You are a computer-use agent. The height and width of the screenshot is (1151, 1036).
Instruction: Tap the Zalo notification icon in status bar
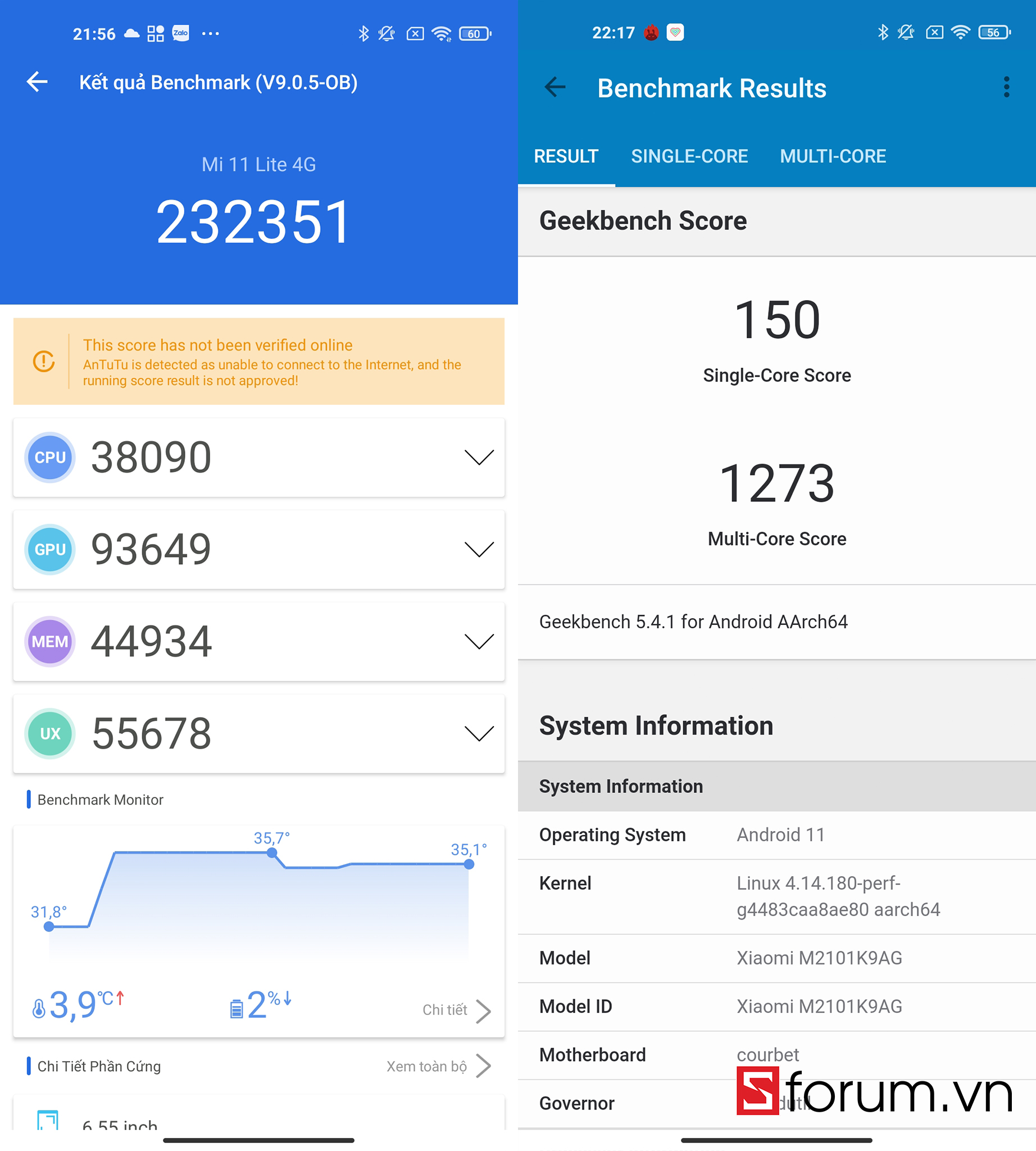click(x=180, y=33)
